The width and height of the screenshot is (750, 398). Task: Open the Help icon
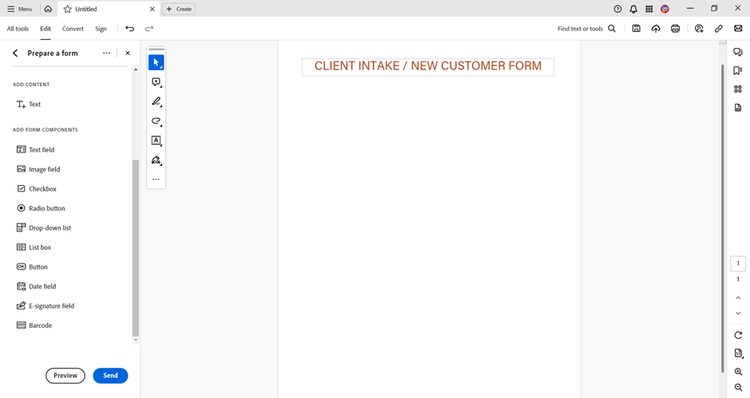pyautogui.click(x=618, y=9)
